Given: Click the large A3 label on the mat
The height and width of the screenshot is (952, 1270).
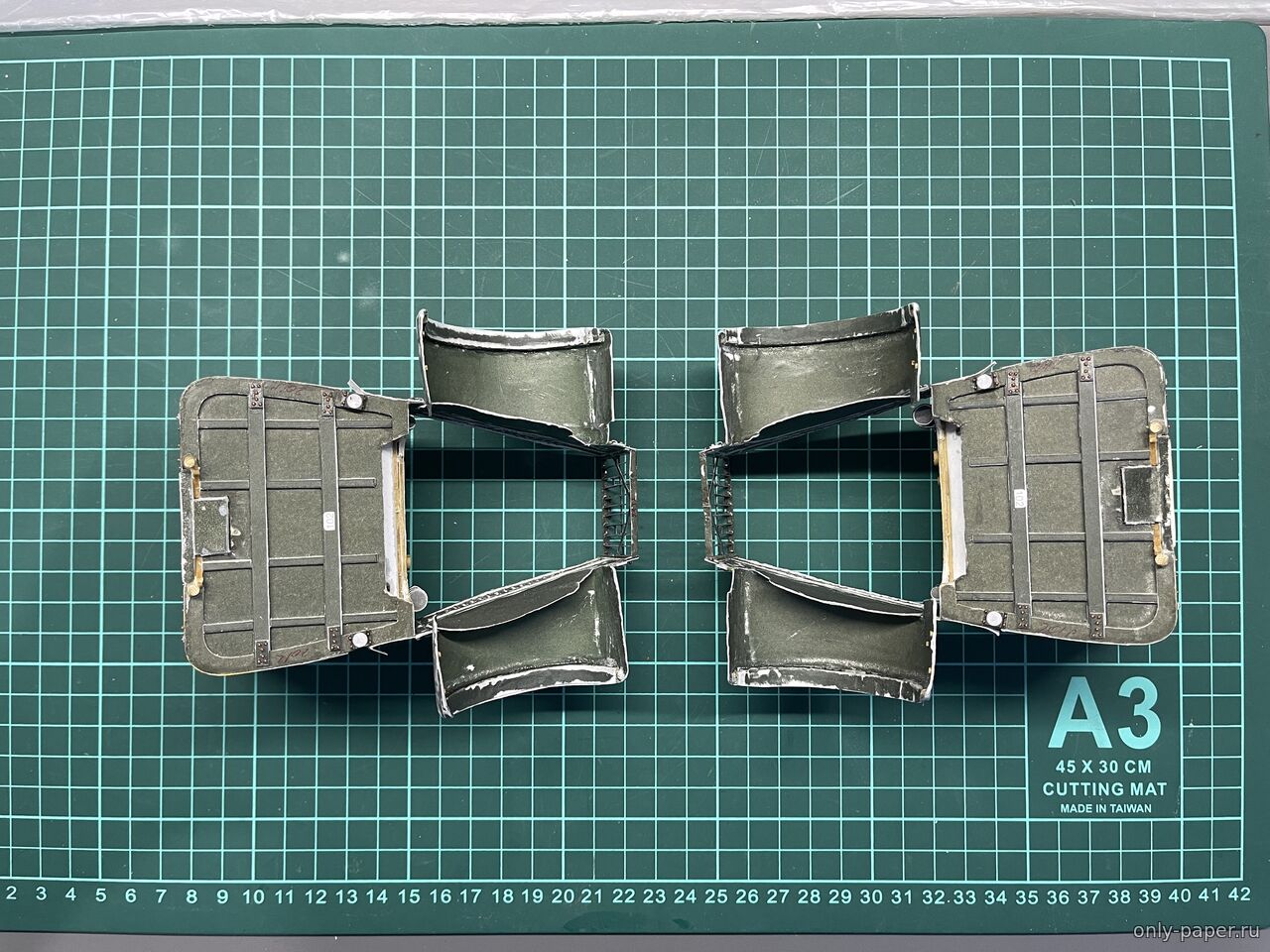Looking at the screenshot, I should pos(1102,714).
